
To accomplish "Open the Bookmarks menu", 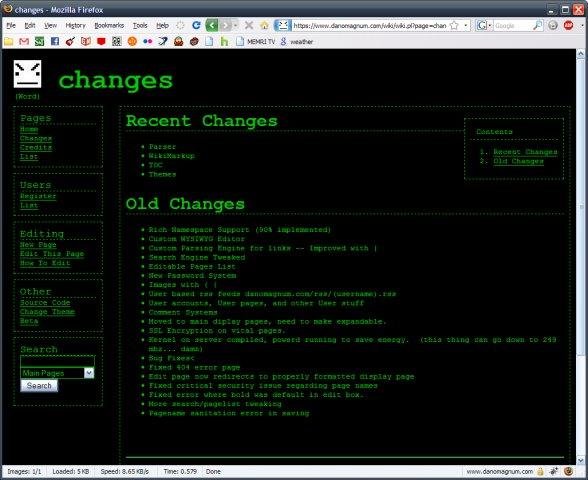I will pyautogui.click(x=109, y=26).
